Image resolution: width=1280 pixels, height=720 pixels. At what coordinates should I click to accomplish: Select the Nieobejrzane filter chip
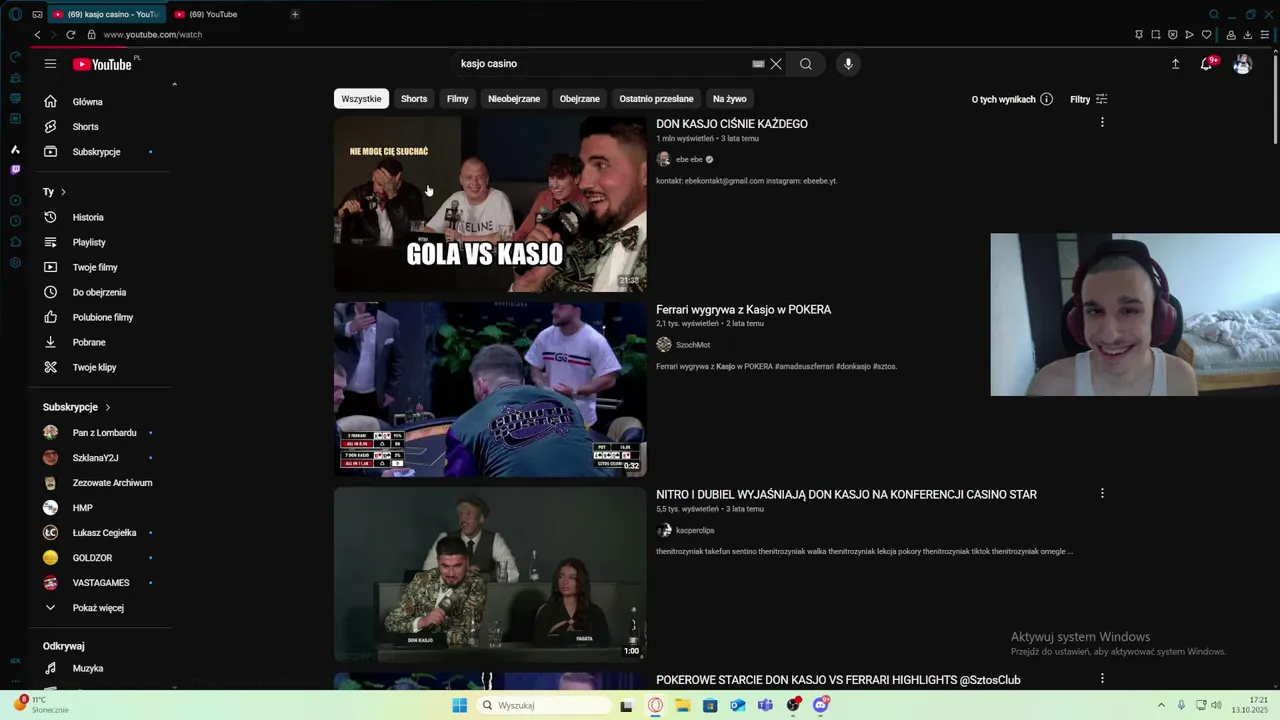click(x=514, y=99)
